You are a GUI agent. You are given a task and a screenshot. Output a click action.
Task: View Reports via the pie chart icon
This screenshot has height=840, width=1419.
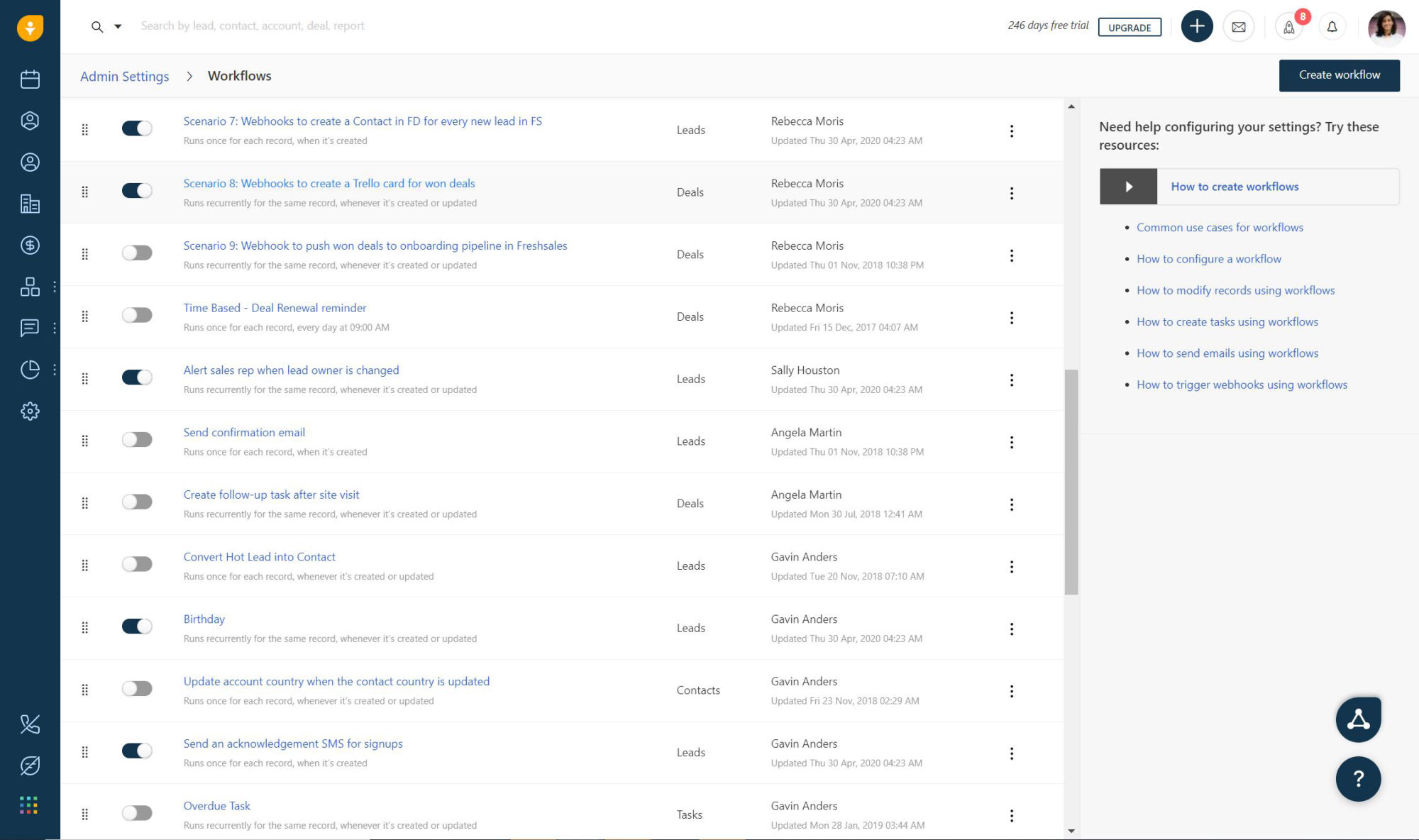pyautogui.click(x=30, y=369)
